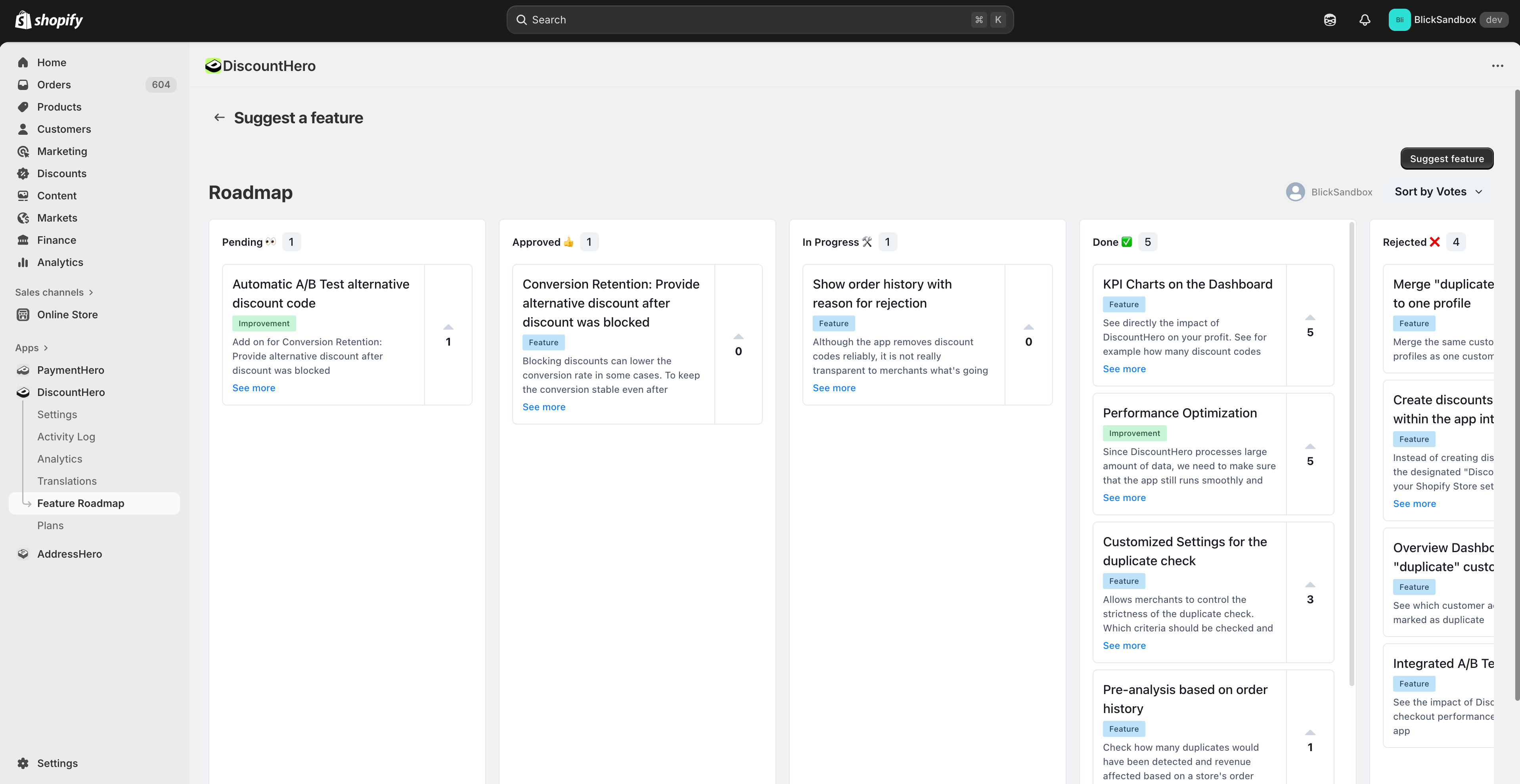1520x784 pixels.
Task: Click the search magnifier icon
Action: click(522, 20)
